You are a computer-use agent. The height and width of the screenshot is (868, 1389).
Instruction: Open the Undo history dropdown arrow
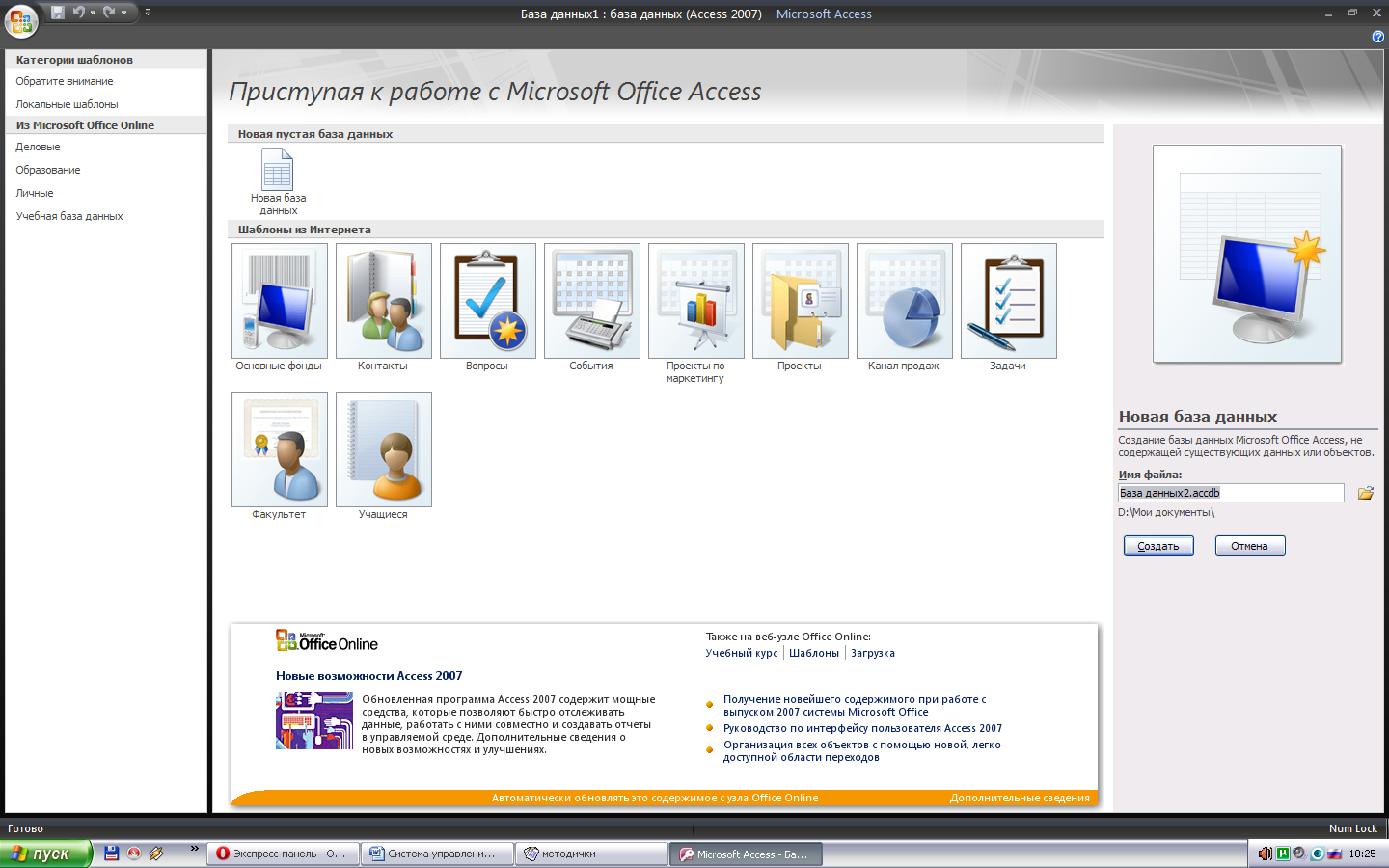click(93, 13)
